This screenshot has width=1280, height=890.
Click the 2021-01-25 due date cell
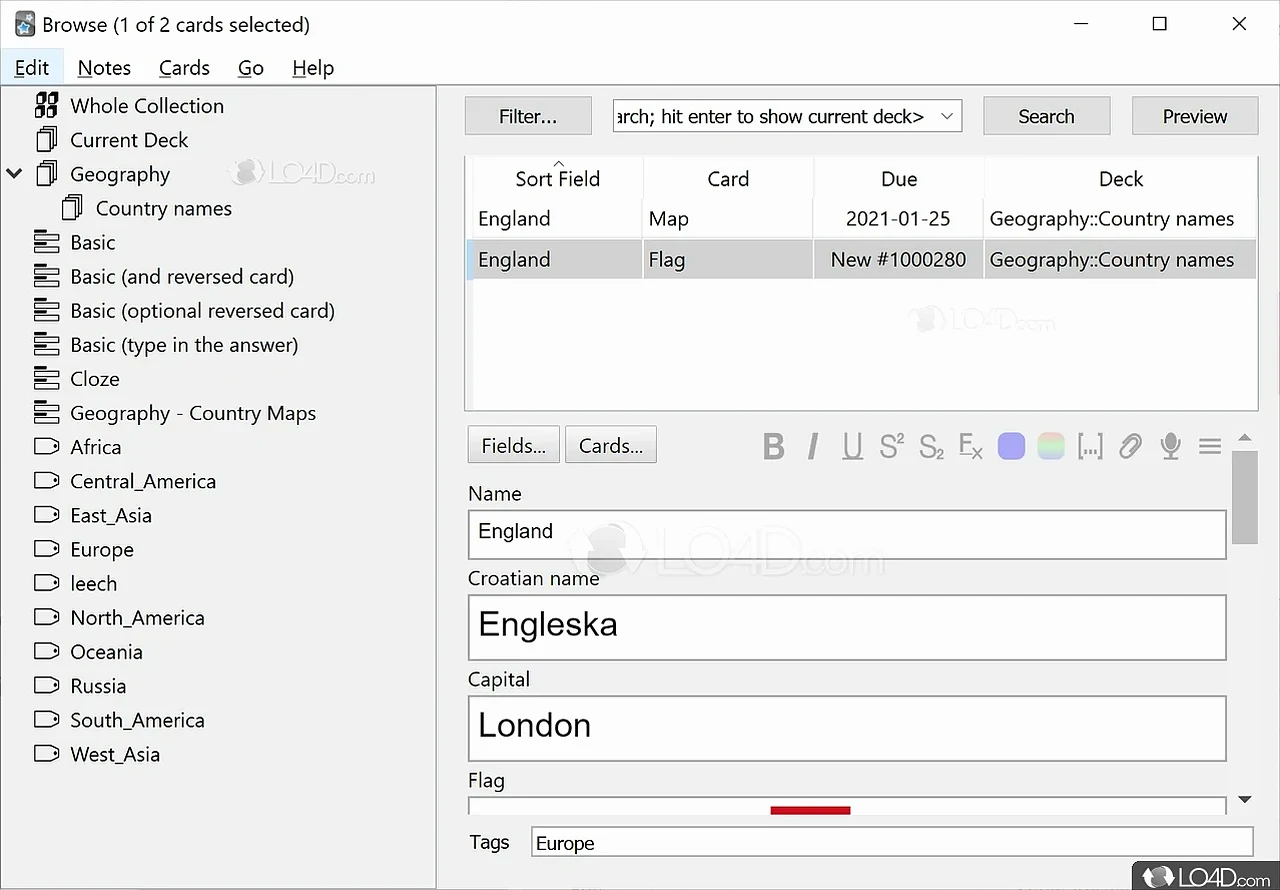898,219
